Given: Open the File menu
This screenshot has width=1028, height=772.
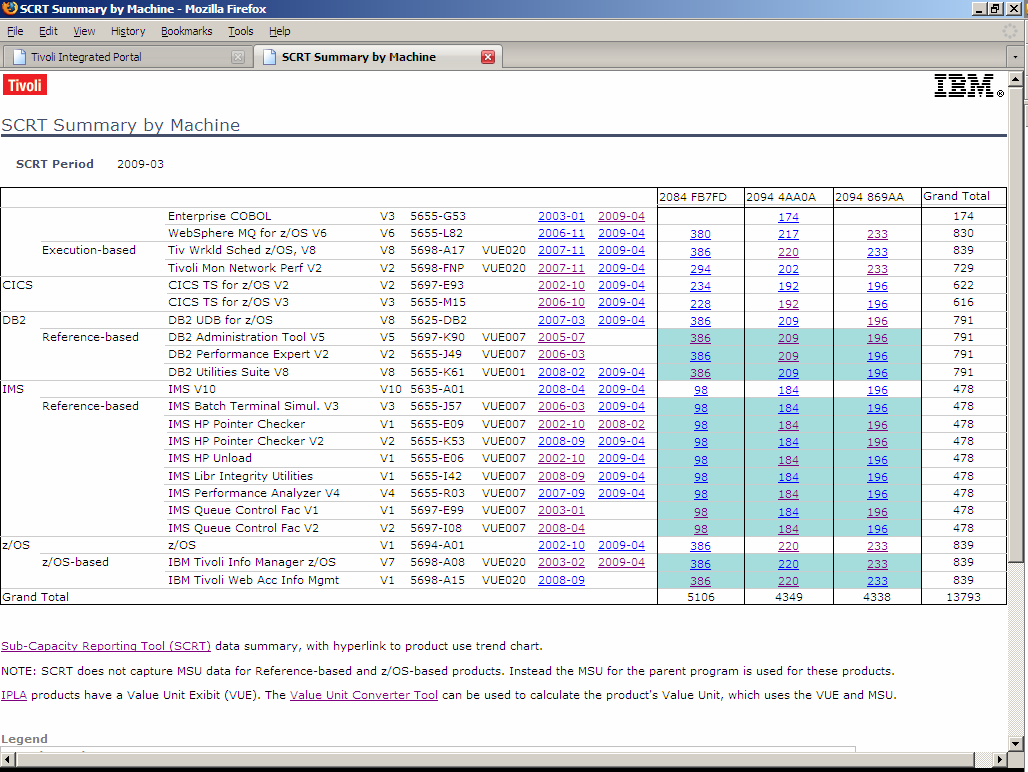Looking at the screenshot, I should (15, 31).
